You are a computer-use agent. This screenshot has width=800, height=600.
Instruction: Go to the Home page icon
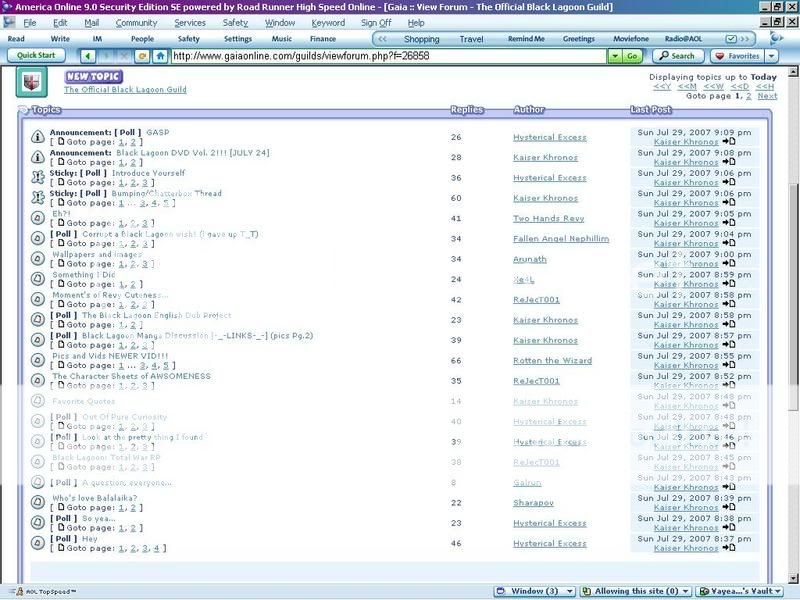point(160,56)
